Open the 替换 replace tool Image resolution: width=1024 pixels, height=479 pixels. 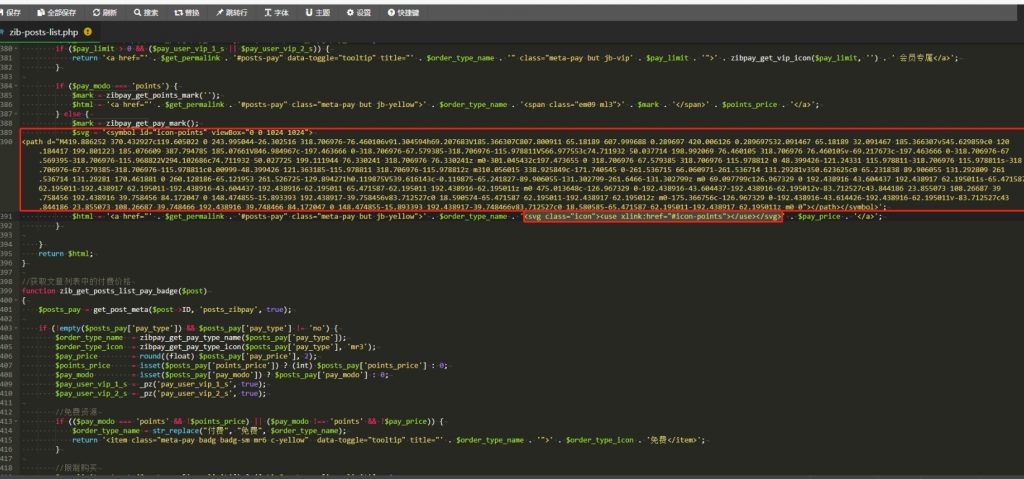pos(187,12)
